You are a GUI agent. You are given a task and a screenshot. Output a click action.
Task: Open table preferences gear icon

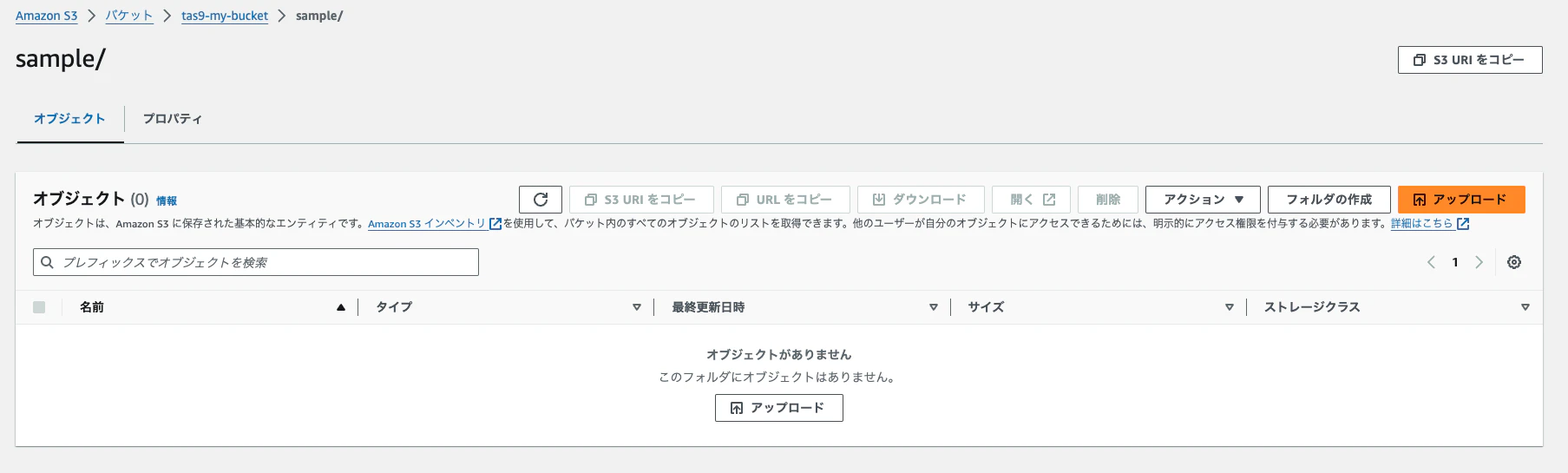pyautogui.click(x=1514, y=262)
